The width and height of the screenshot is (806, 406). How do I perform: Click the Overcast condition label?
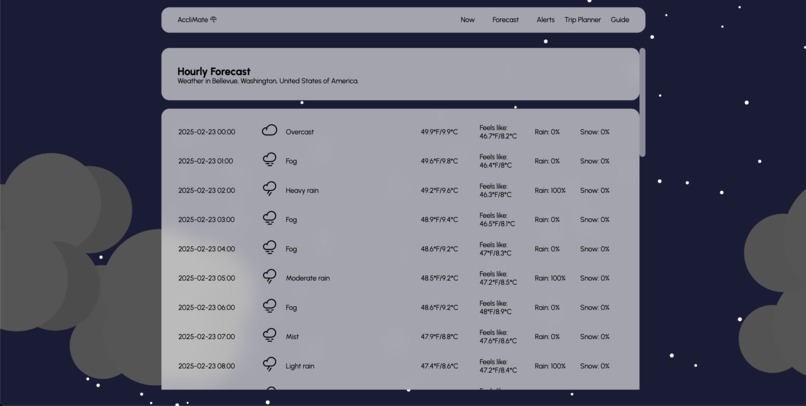tap(300, 132)
